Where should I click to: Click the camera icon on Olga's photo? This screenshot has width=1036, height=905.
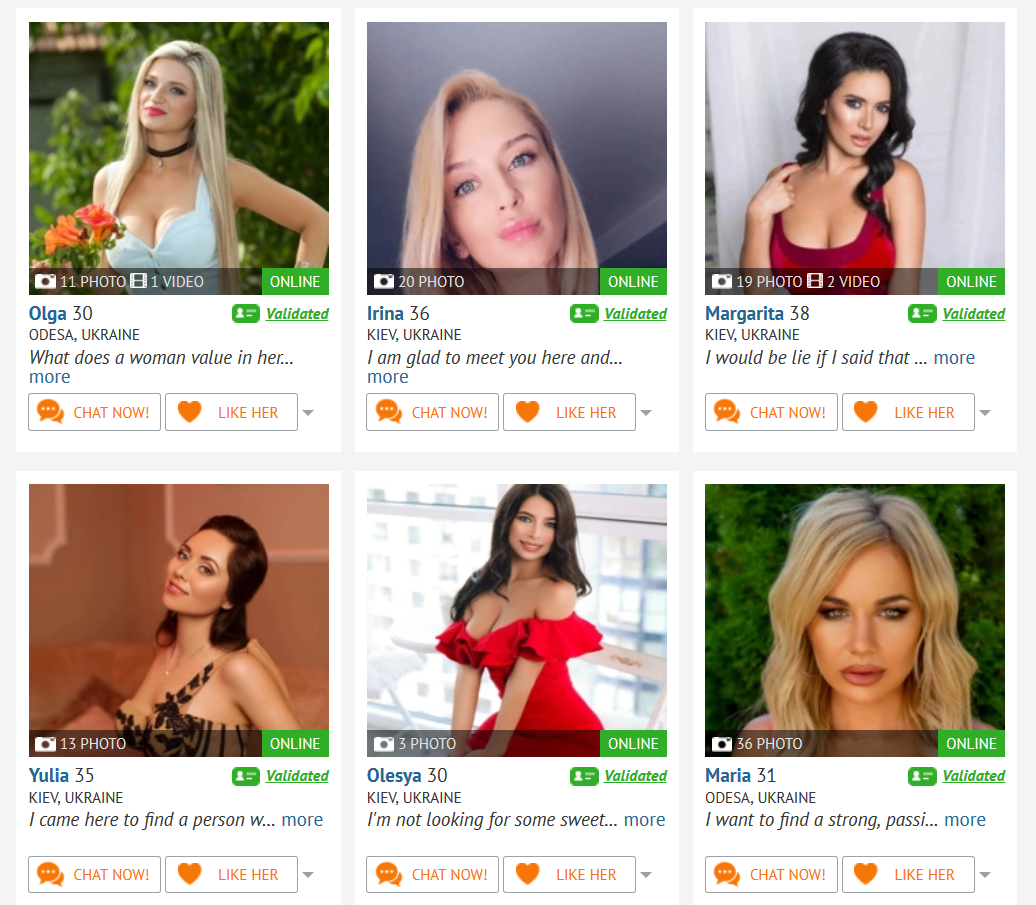click(45, 281)
